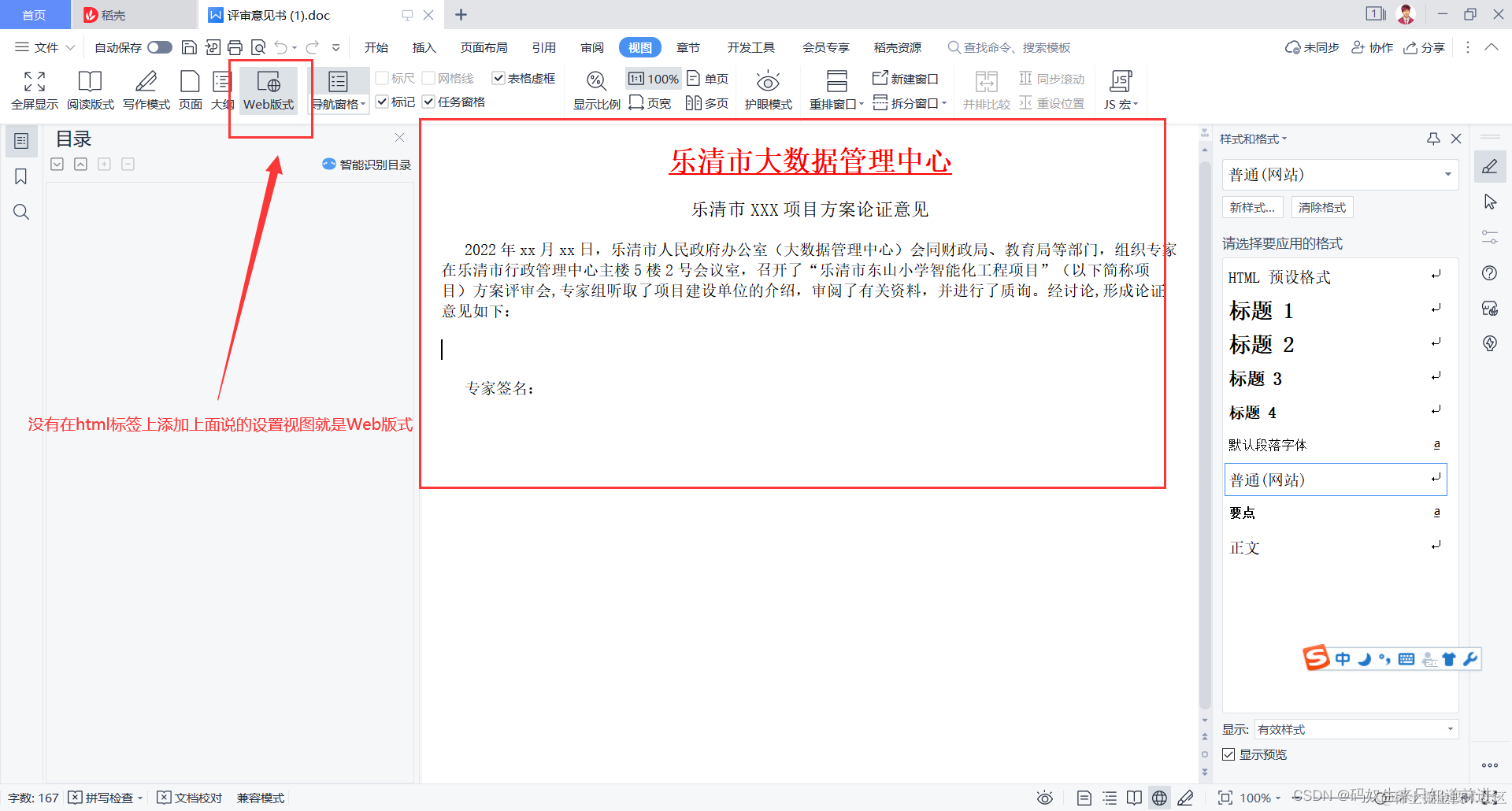Open the Insert ribbon tab
Viewport: 1512px width, 811px height.
pos(424,47)
